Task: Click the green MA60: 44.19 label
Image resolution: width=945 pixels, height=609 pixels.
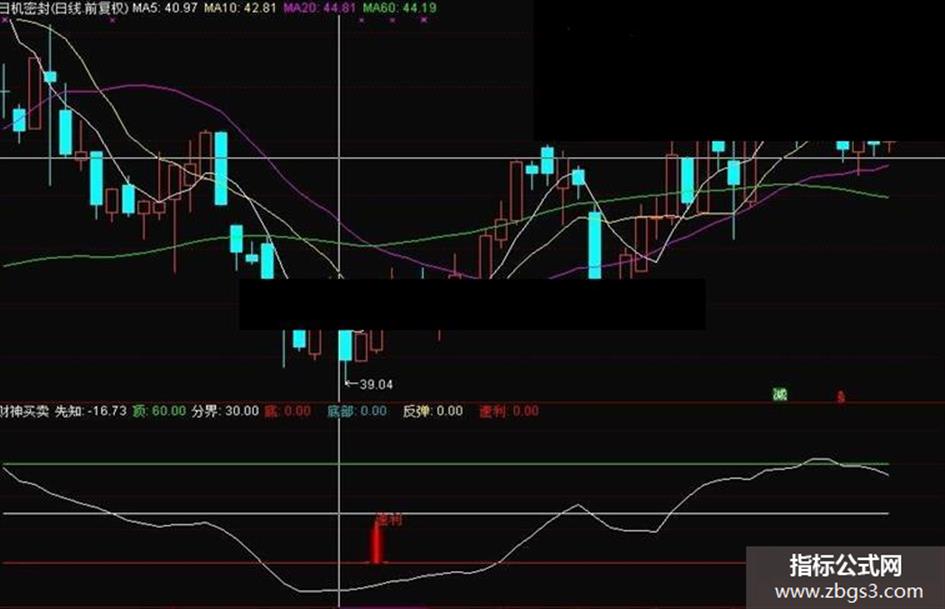Action: click(x=400, y=8)
